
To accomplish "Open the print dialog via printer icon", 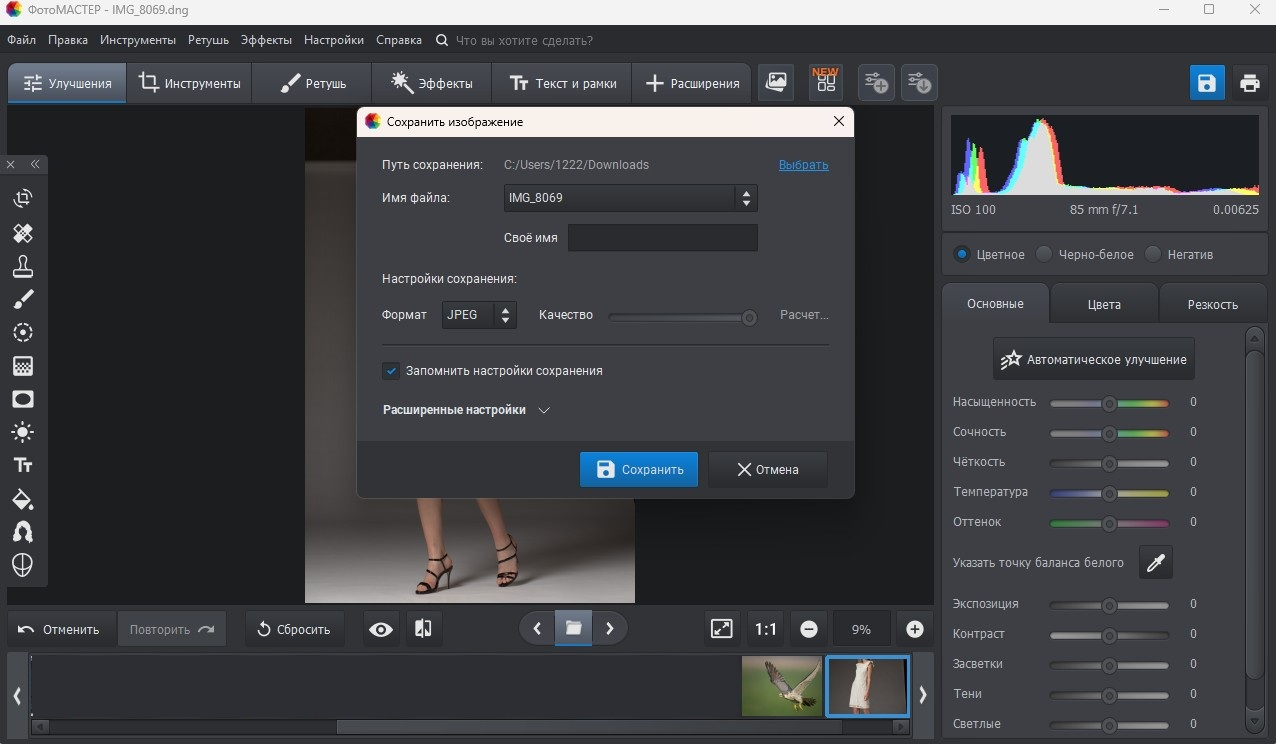I will (1249, 83).
